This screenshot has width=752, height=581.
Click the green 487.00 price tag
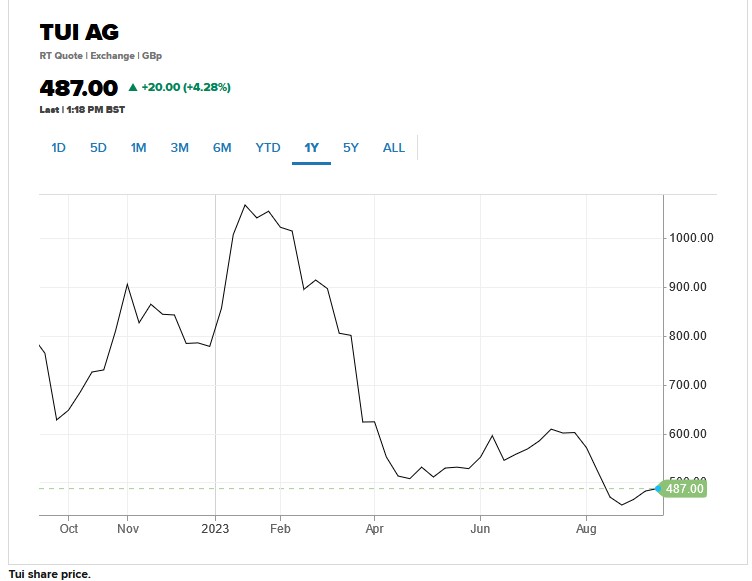pyautogui.click(x=684, y=488)
